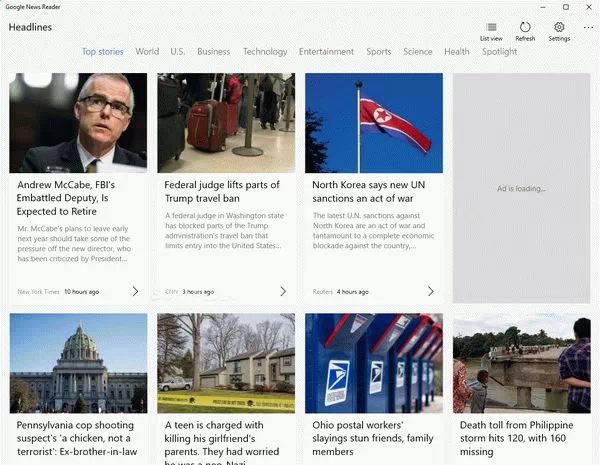Select the Science tab
600x465 pixels.
(417, 52)
